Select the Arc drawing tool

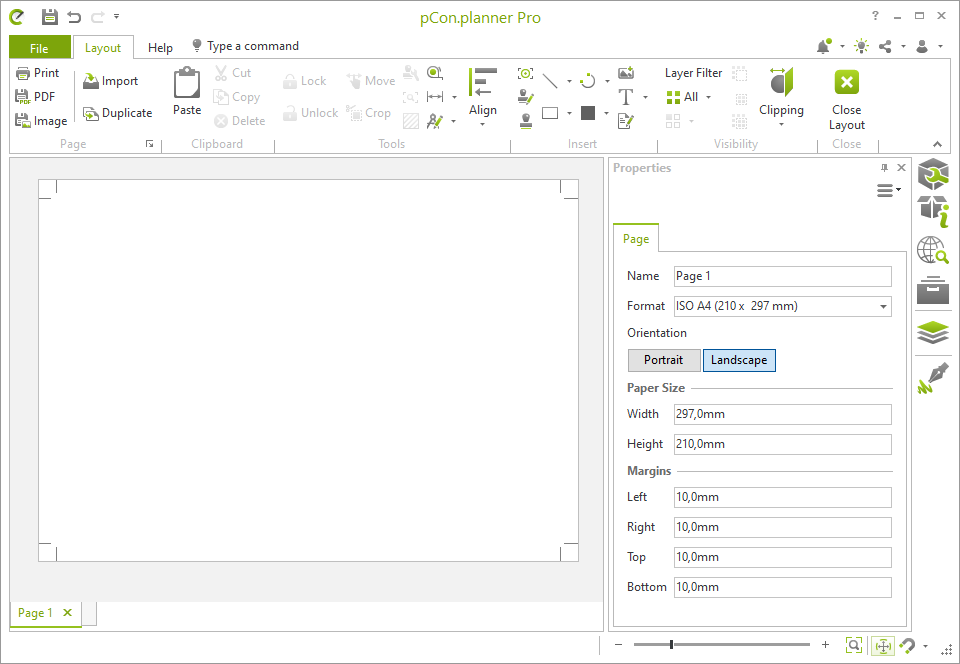(588, 81)
